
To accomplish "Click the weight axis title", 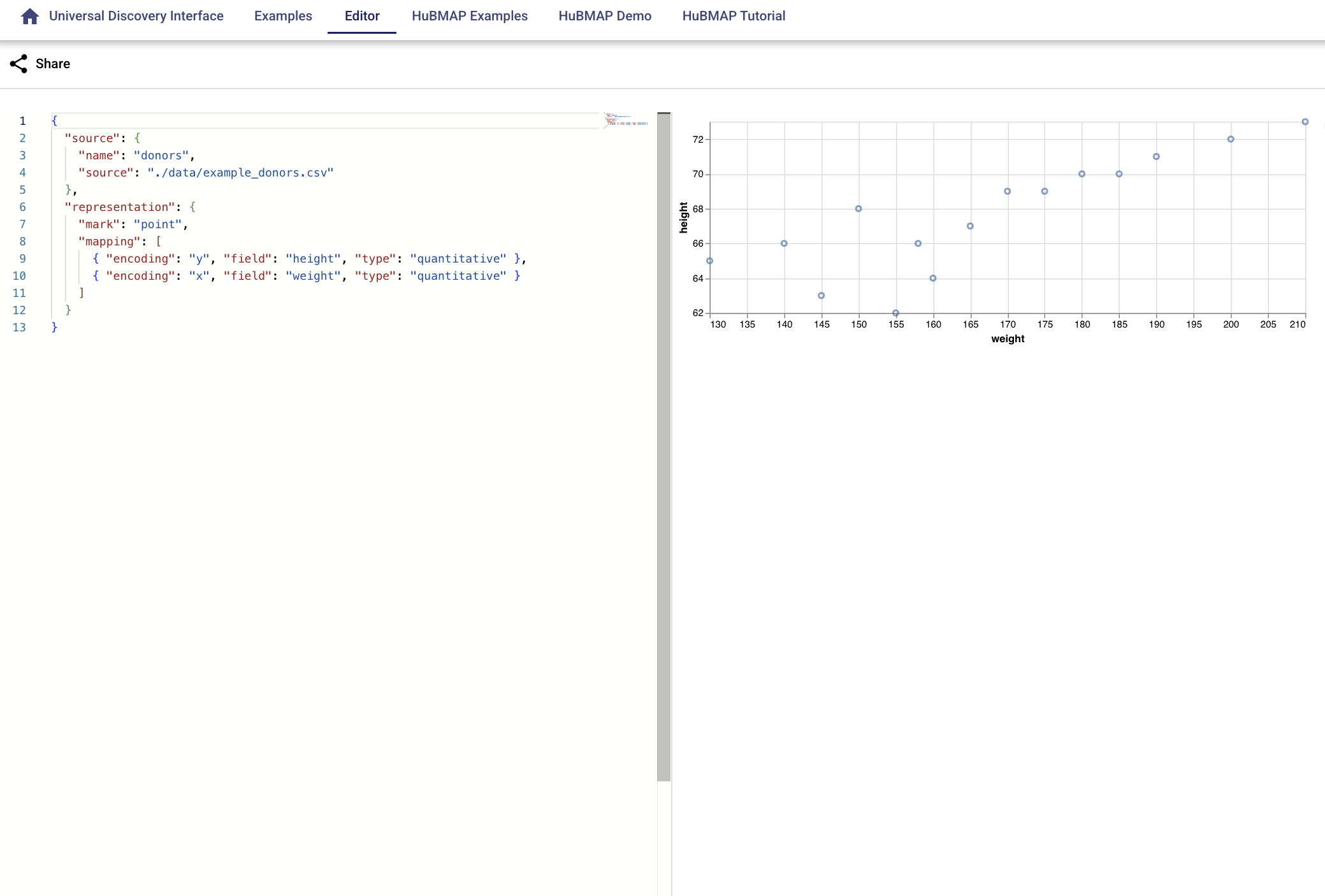I will (x=1007, y=339).
